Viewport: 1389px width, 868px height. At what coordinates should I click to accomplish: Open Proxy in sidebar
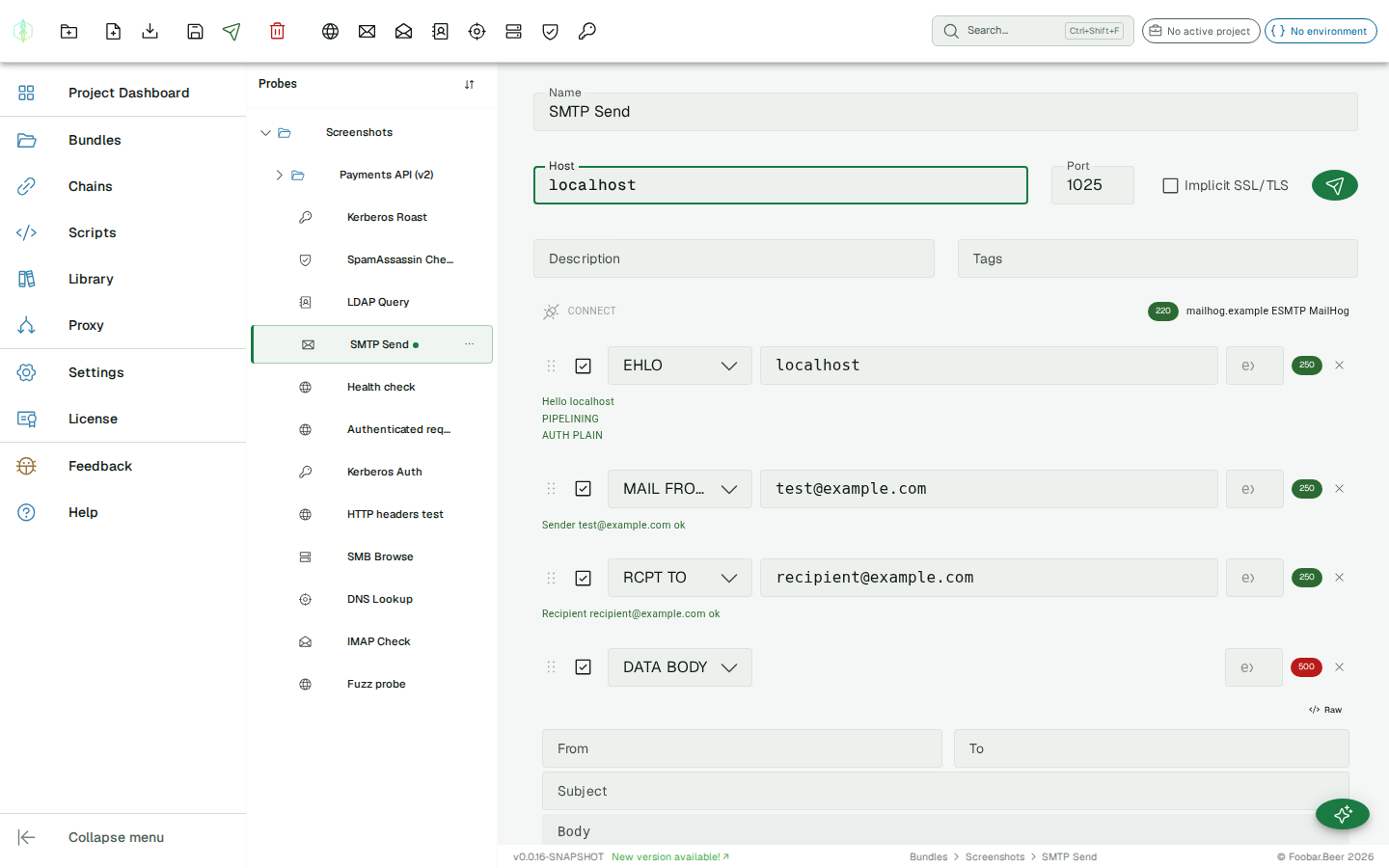tap(123, 325)
